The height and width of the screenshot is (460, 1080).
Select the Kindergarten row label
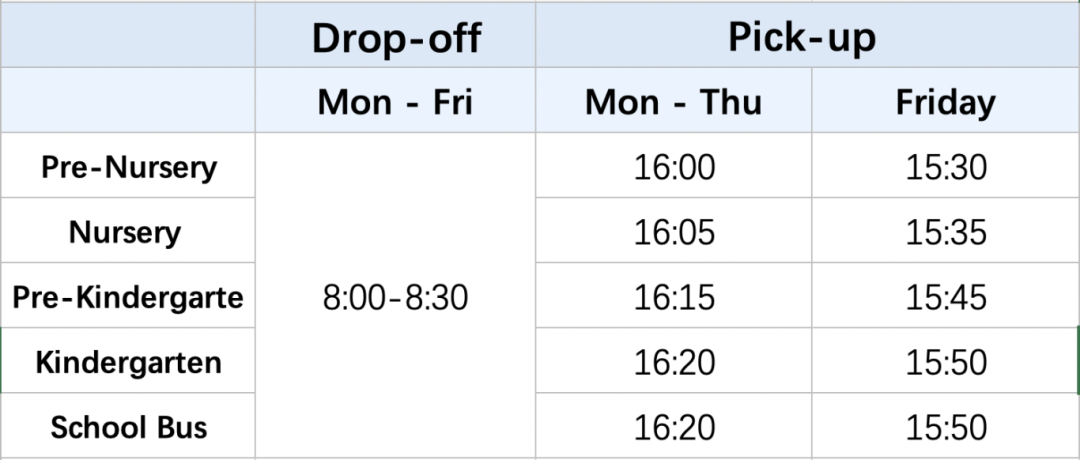pyautogui.click(x=128, y=362)
